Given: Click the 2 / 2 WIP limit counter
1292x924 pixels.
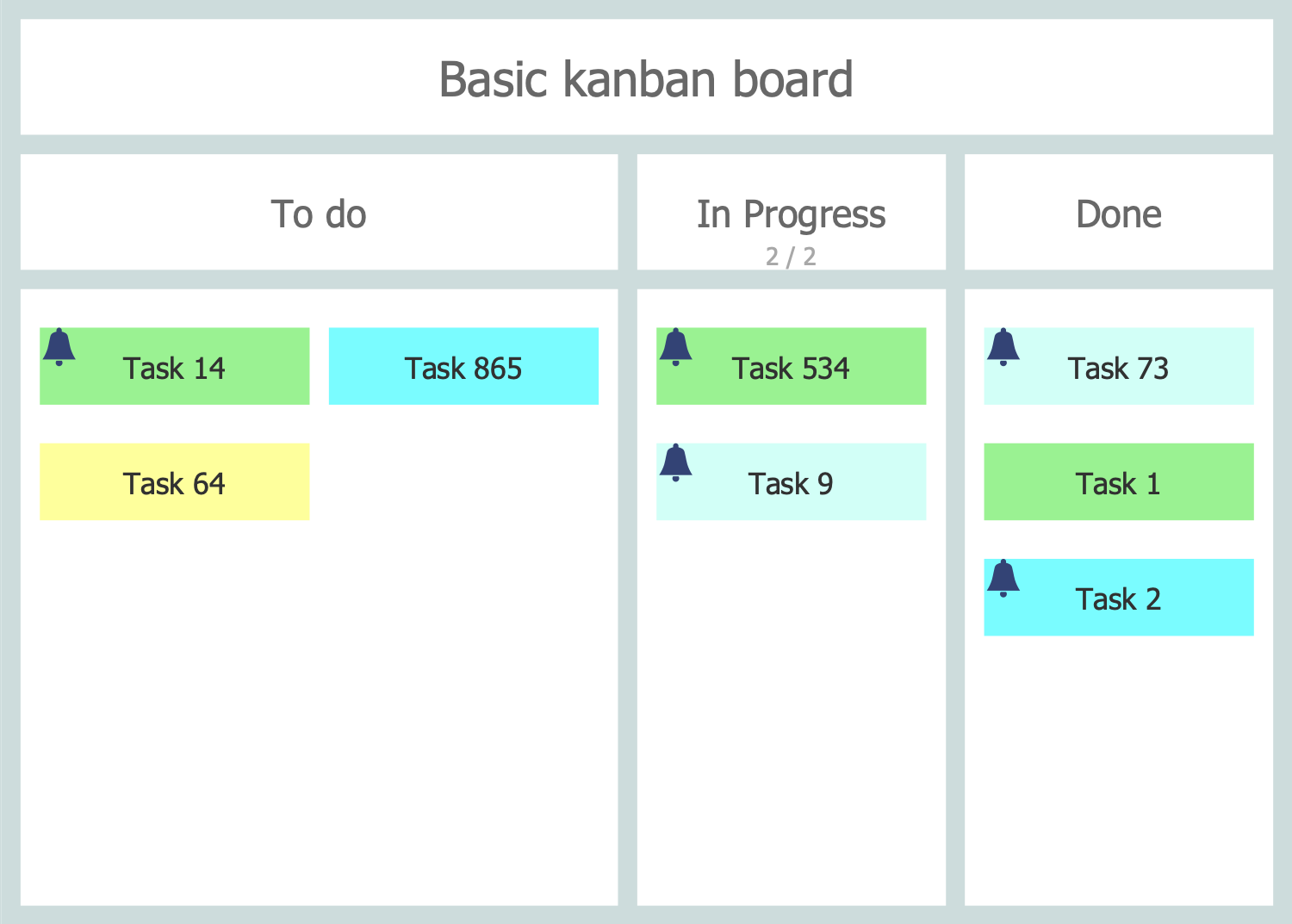Looking at the screenshot, I should tap(791, 257).
